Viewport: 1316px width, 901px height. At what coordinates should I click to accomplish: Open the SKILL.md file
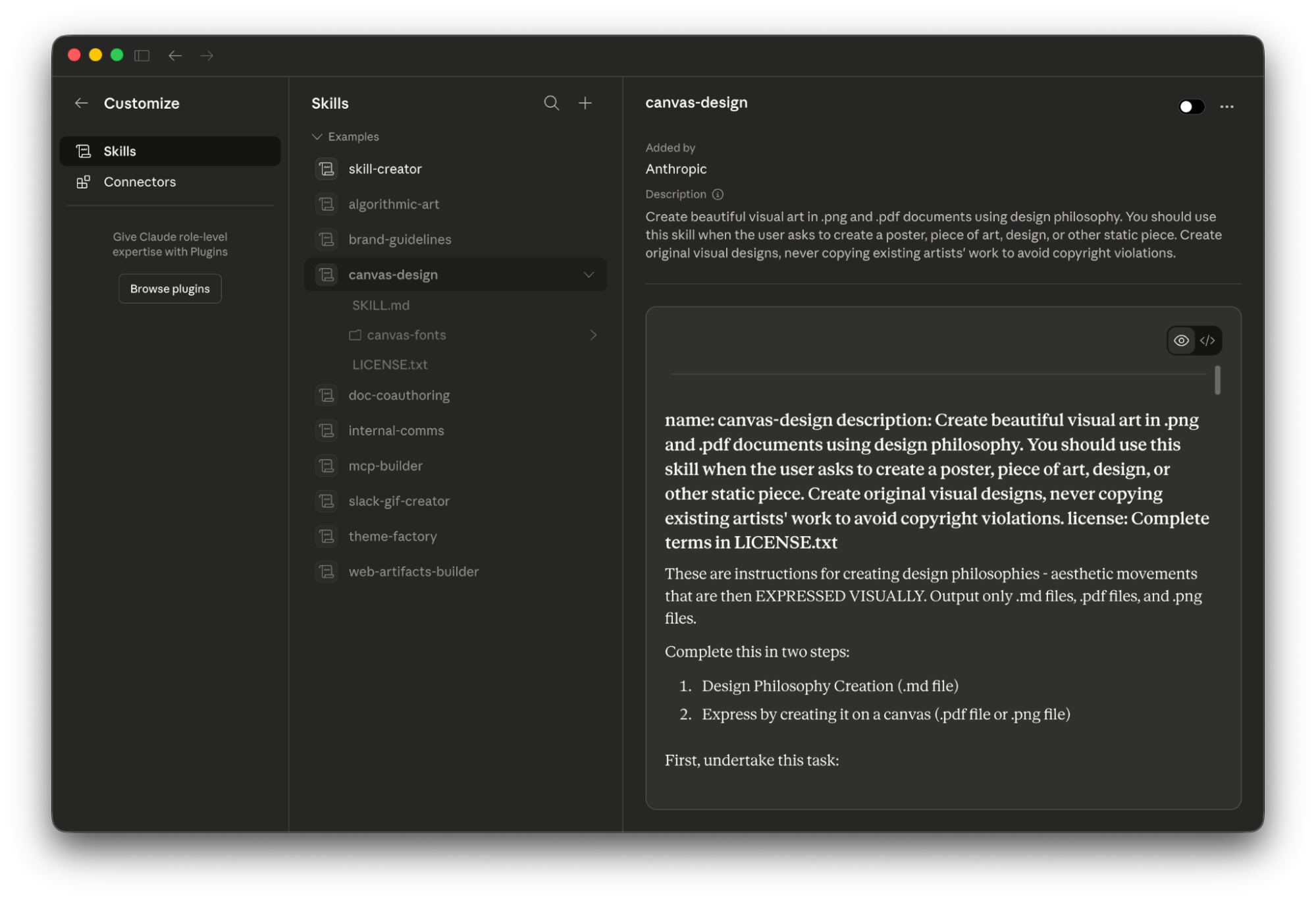[381, 306]
